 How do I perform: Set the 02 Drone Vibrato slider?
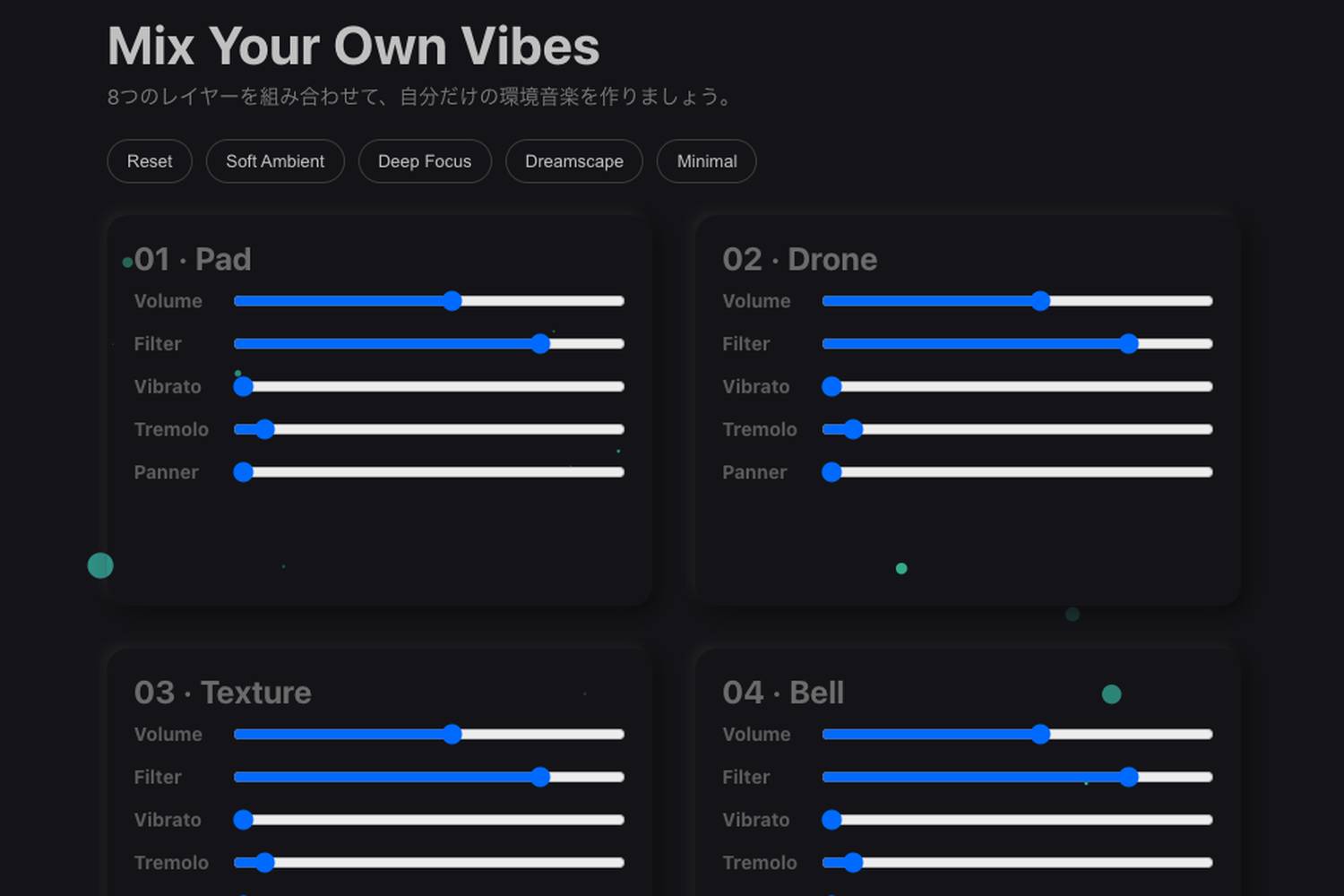click(x=1018, y=387)
